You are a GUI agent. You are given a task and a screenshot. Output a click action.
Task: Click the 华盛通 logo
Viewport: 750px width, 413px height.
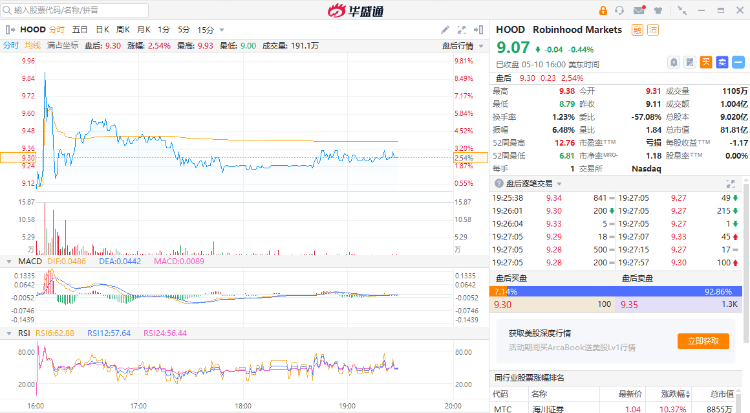[x=355, y=10]
